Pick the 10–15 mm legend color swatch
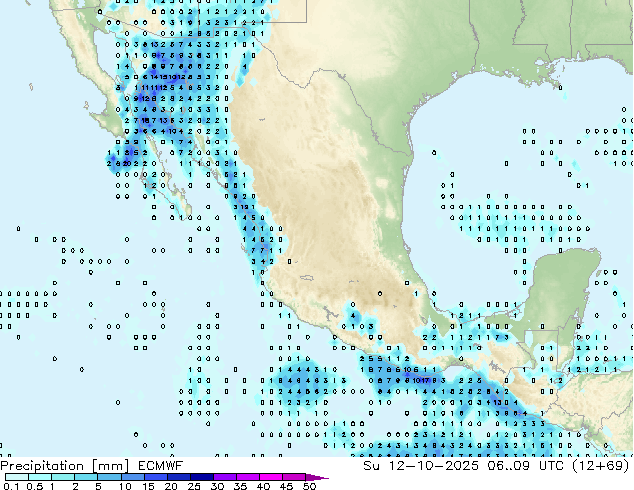 [x=133, y=477]
